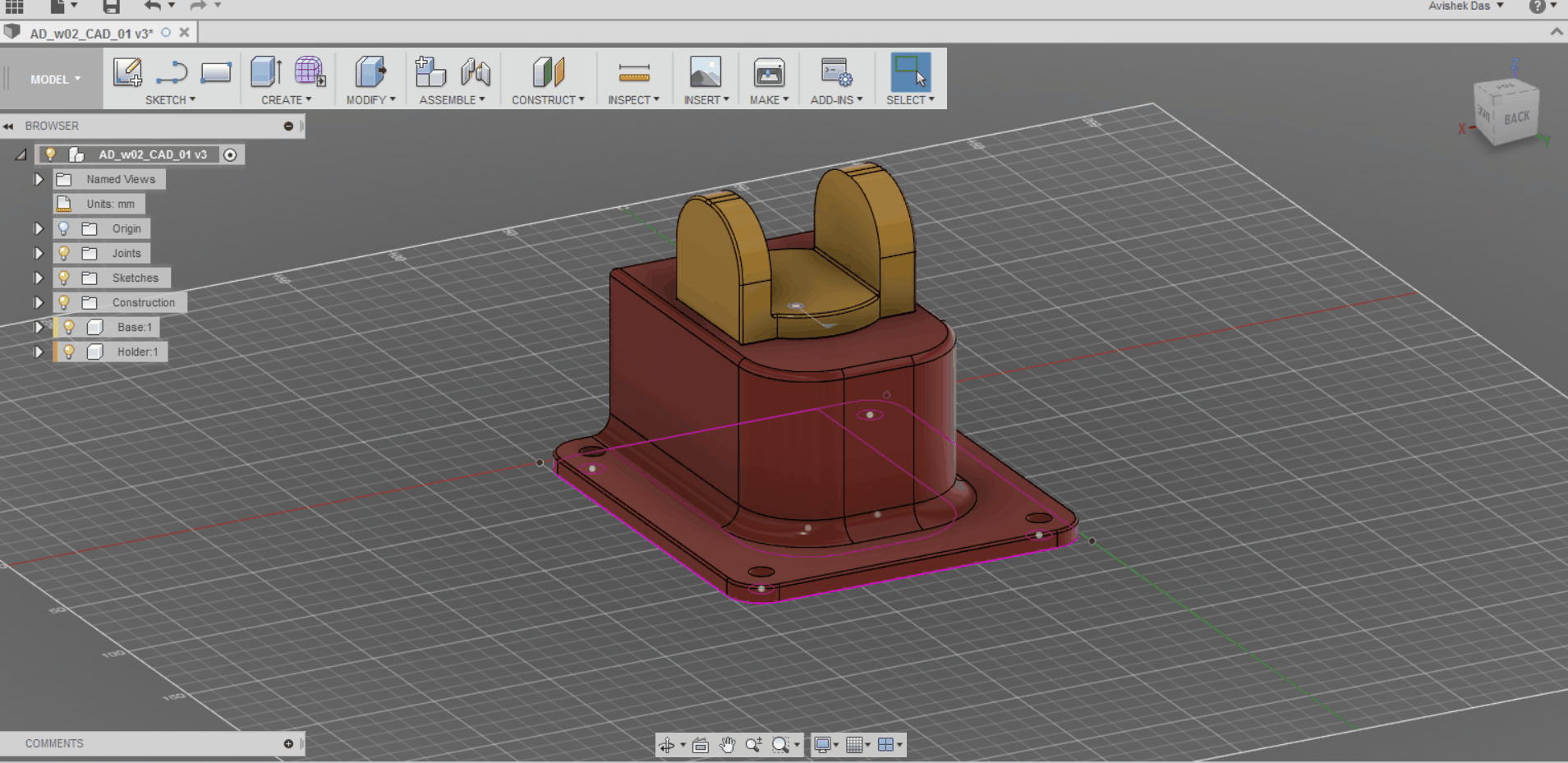Open the CREATE menu
Screen dimensions: 1568x763
pos(286,100)
